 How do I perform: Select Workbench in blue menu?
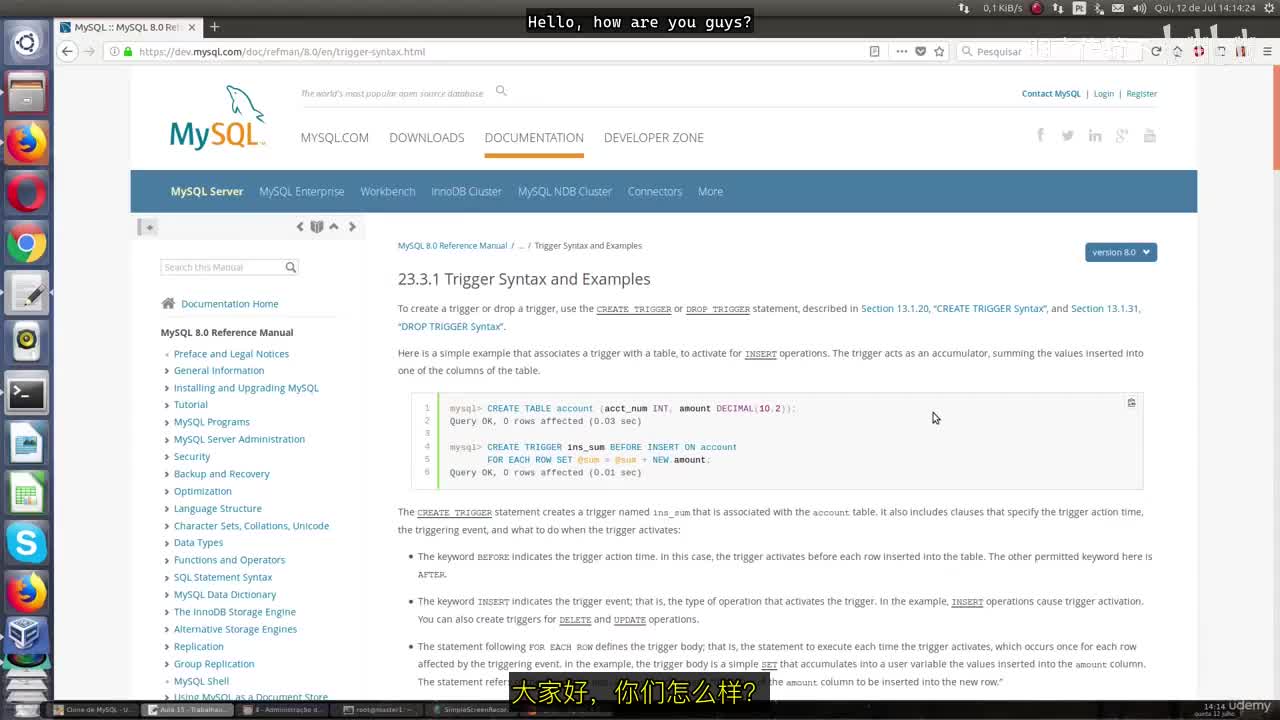388,191
